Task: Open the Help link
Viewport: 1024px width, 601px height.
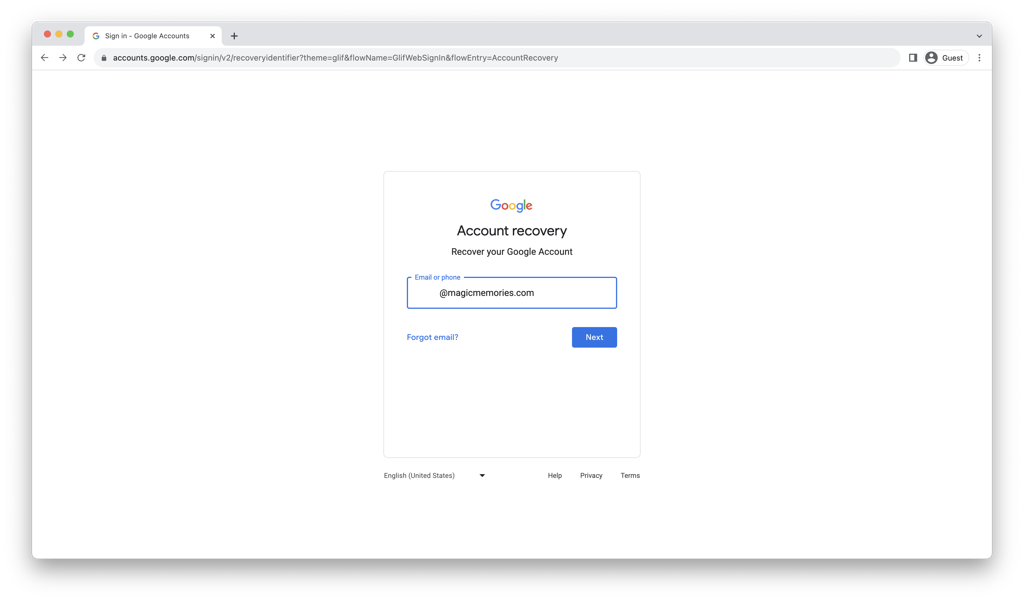Action: coord(555,476)
